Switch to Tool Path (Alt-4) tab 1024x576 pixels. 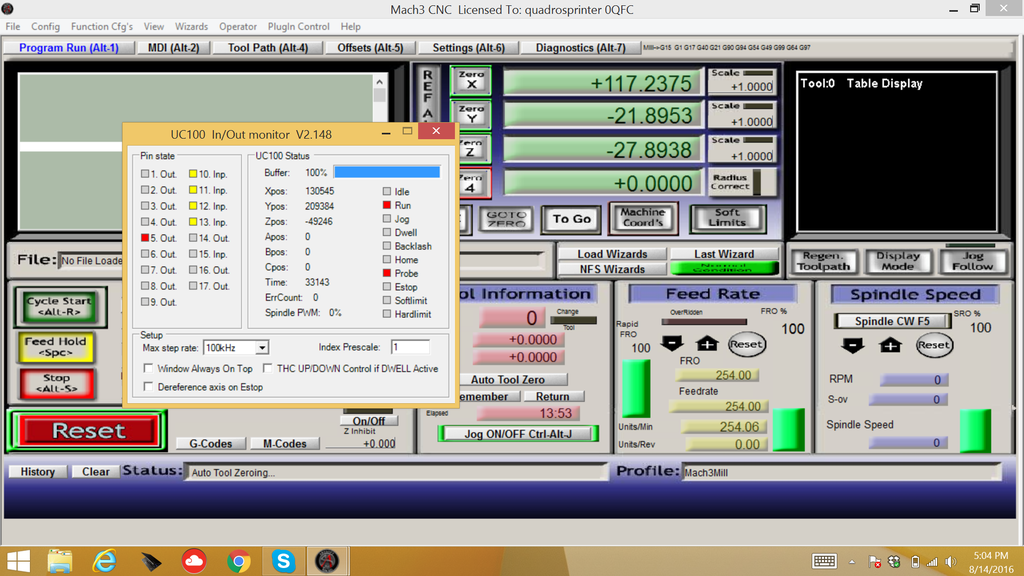[268, 48]
